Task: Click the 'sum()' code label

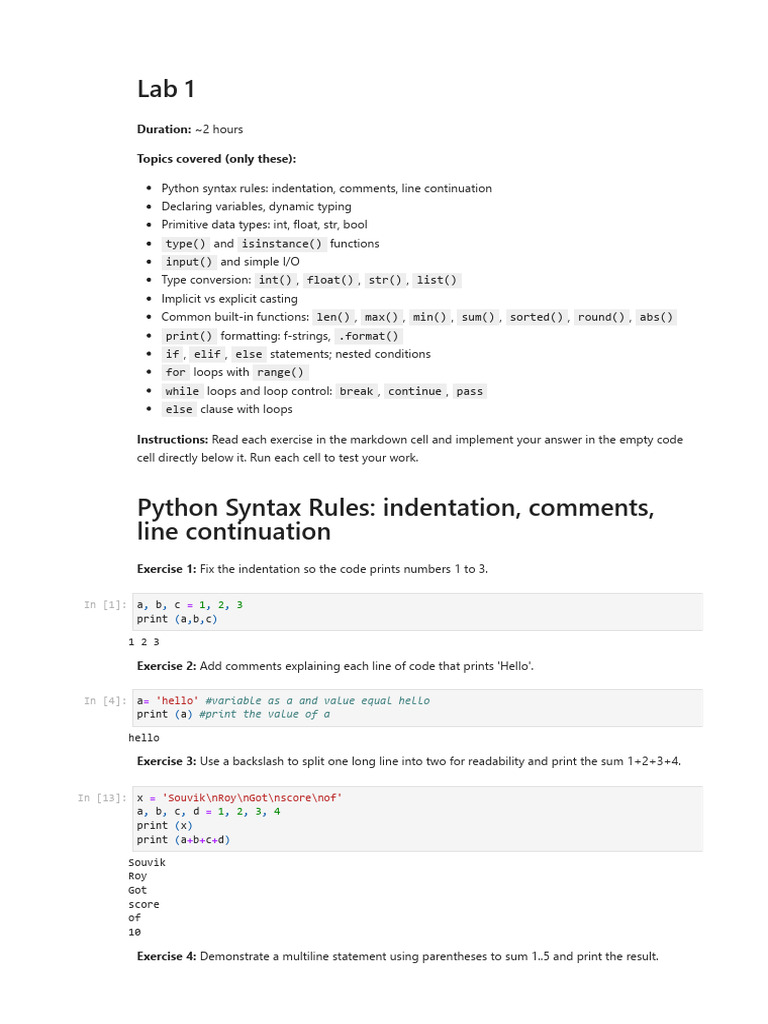Action: (x=478, y=317)
